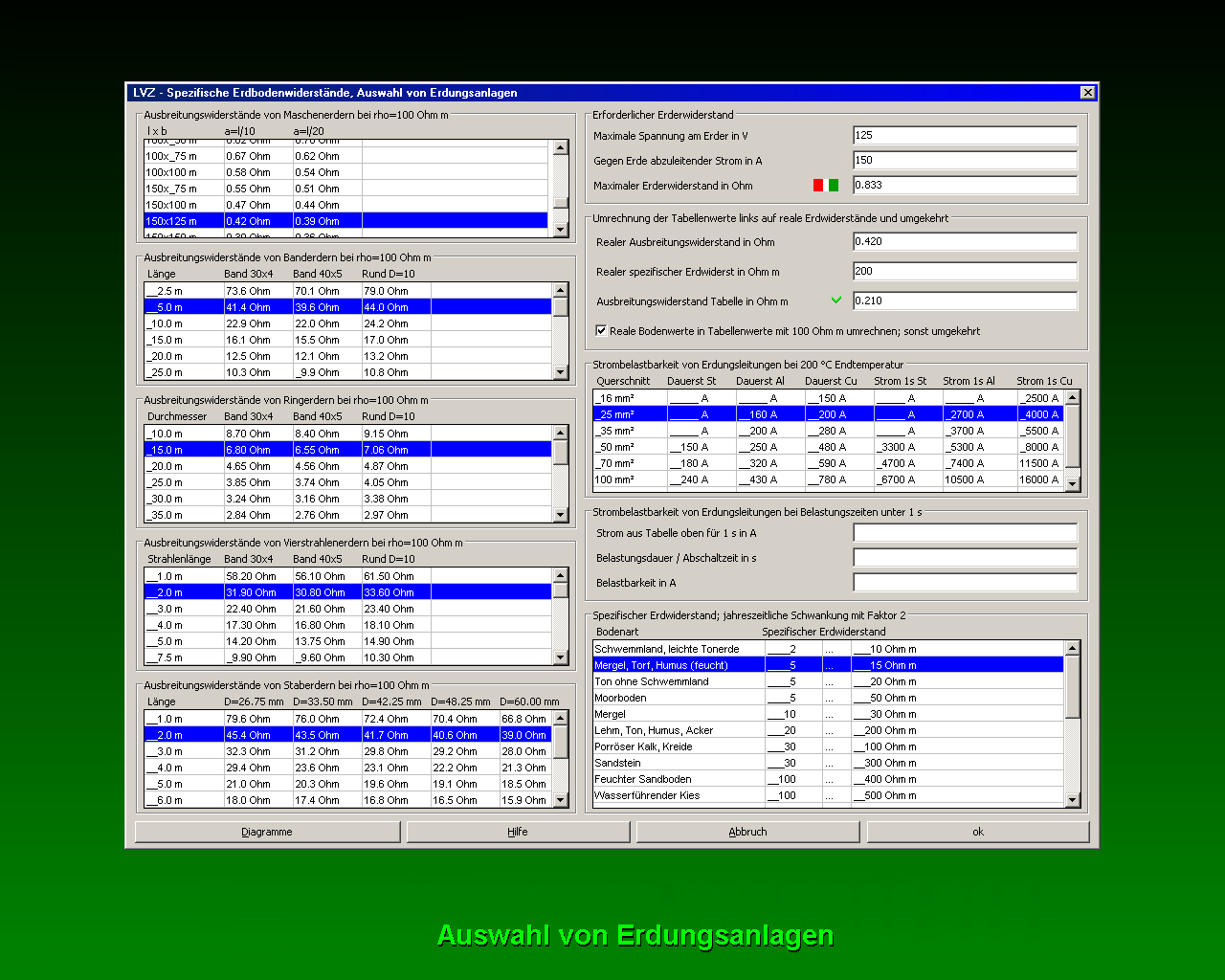1225x980 pixels.
Task: Click the Maximale Spannung am Erder field
Action: click(965, 135)
